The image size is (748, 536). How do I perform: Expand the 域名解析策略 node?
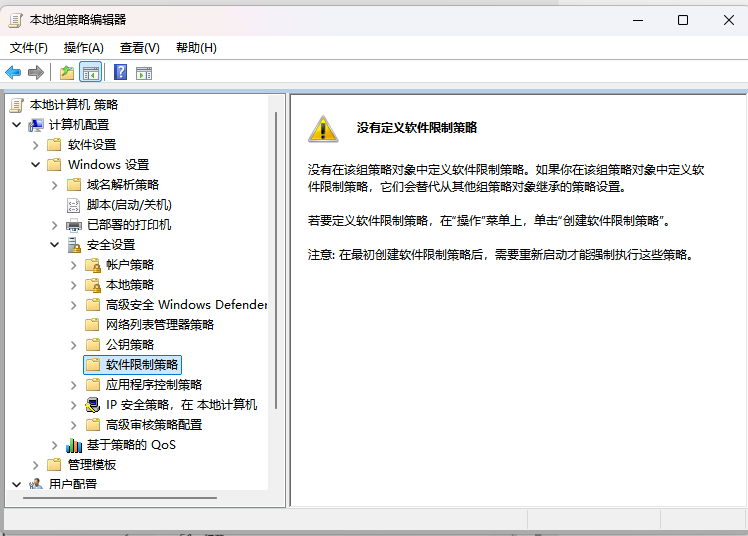[x=54, y=185]
